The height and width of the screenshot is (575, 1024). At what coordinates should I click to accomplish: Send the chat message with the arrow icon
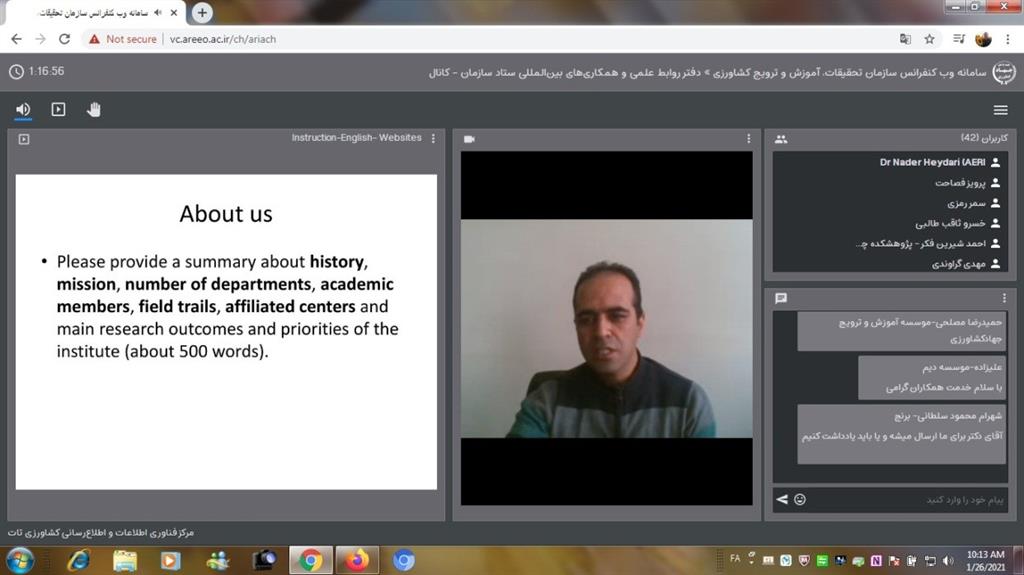[782, 499]
